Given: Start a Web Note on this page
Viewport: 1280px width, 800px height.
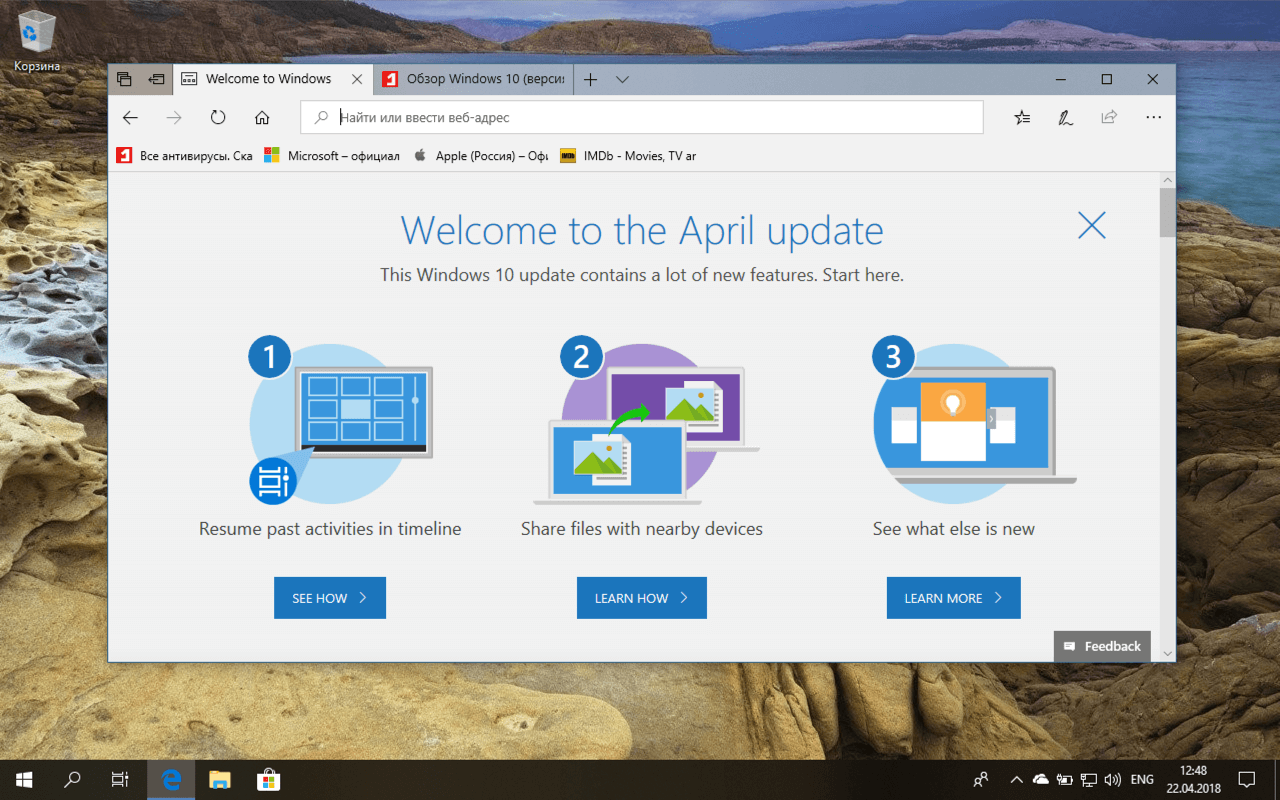Looking at the screenshot, I should [1065, 117].
